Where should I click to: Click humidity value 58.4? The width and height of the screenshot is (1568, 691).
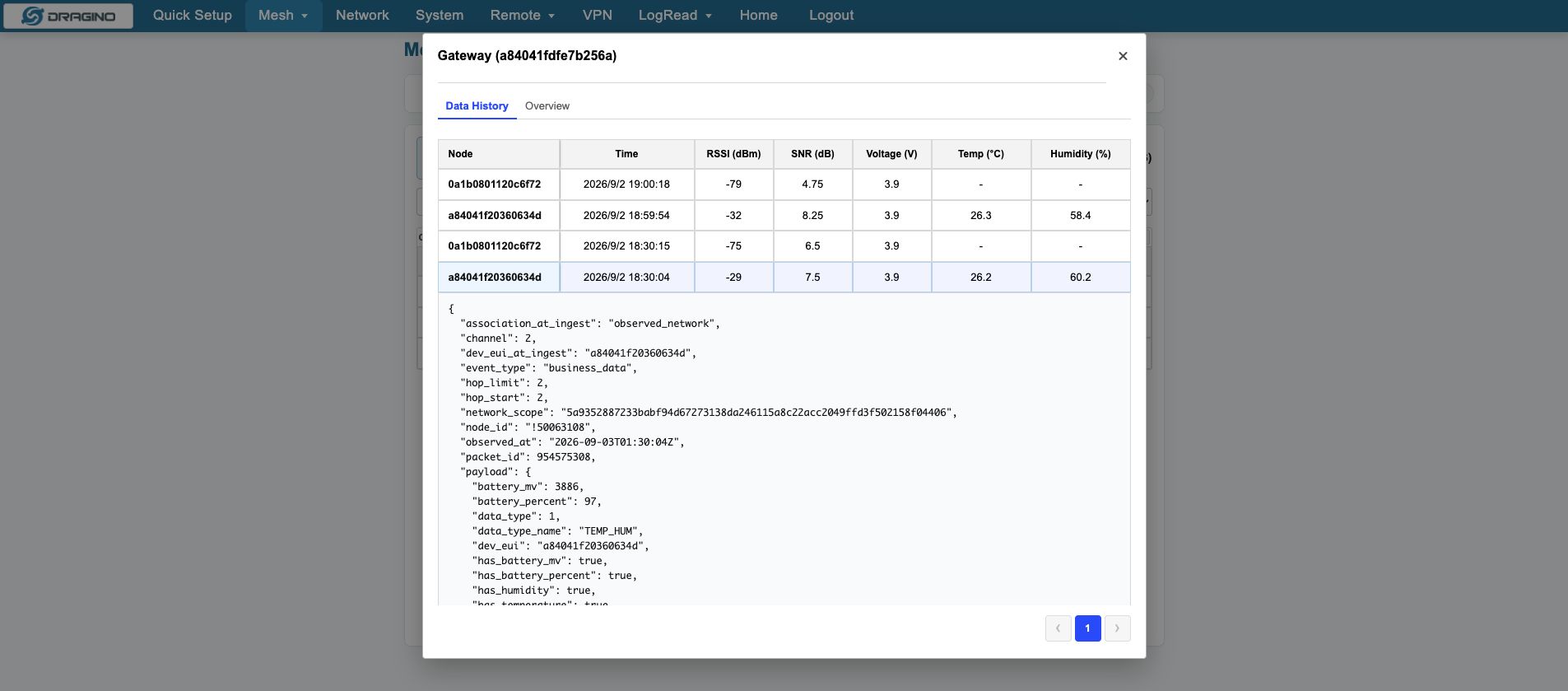click(1081, 216)
